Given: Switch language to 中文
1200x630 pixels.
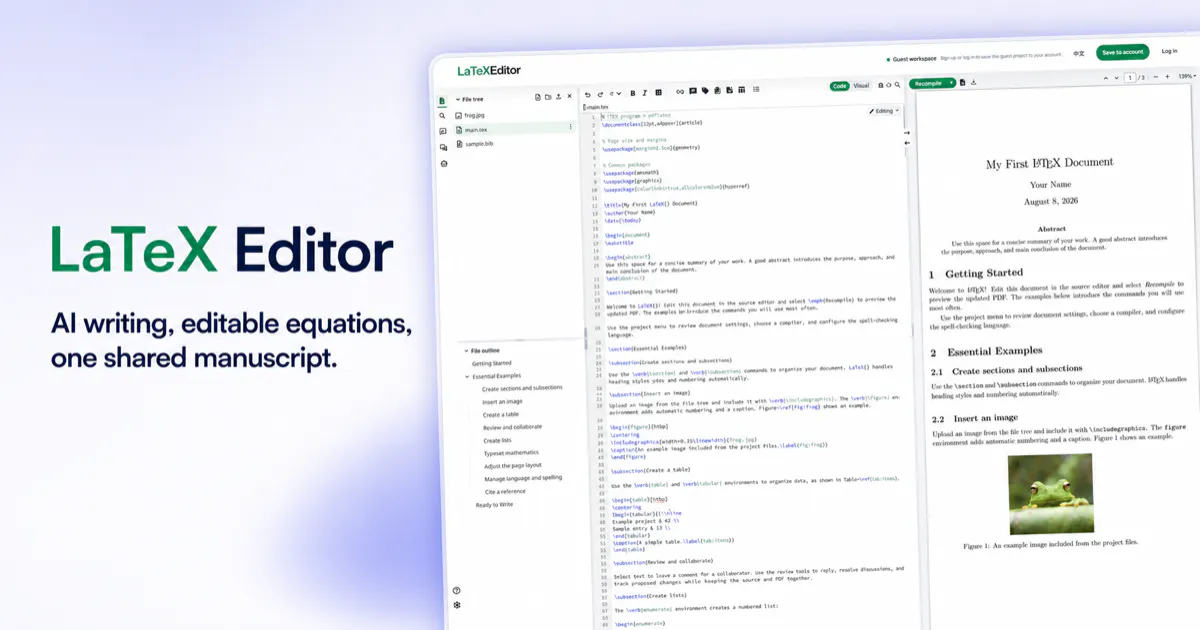Looking at the screenshot, I should click(x=1079, y=53).
